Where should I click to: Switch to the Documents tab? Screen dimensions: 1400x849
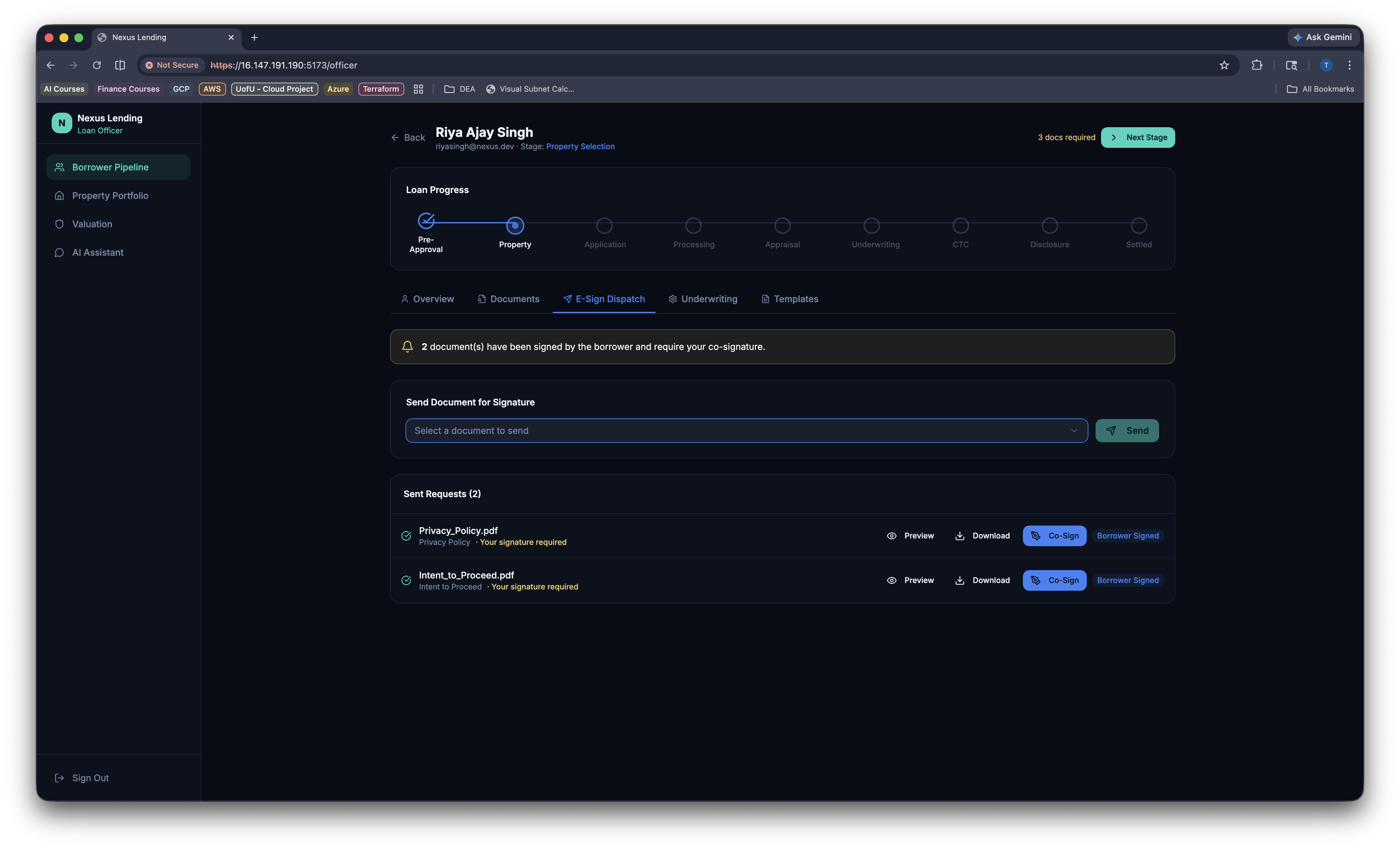click(509, 299)
